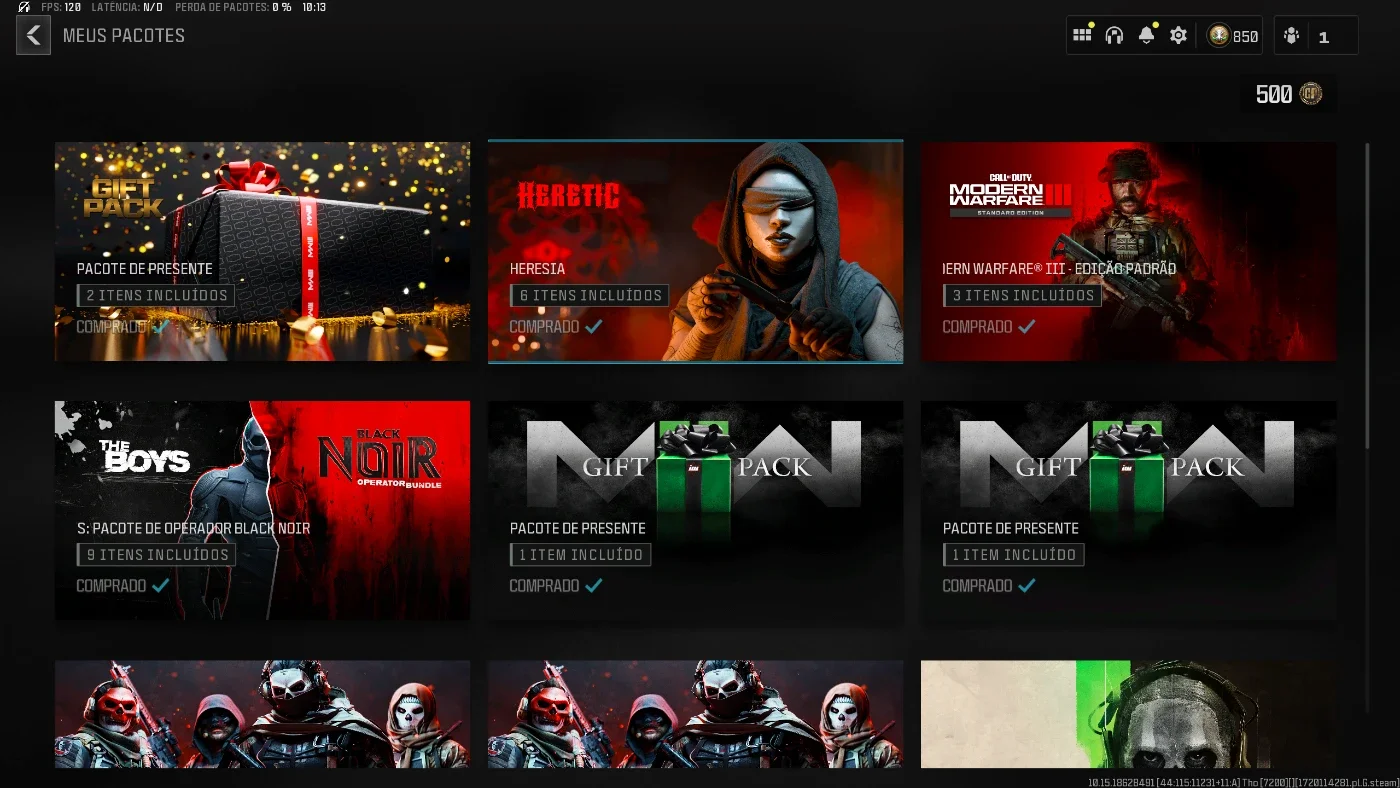Image resolution: width=1400 pixels, height=788 pixels.
Task: Open the notifications bell icon
Action: pos(1146,35)
